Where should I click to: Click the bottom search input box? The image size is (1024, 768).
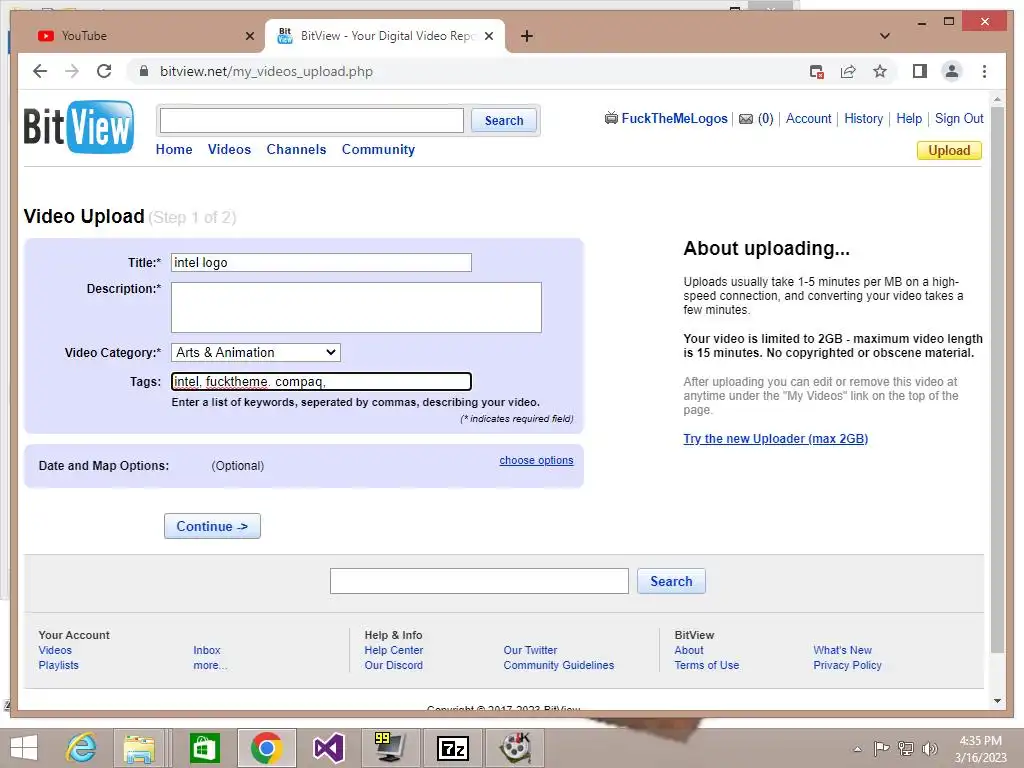tap(479, 581)
